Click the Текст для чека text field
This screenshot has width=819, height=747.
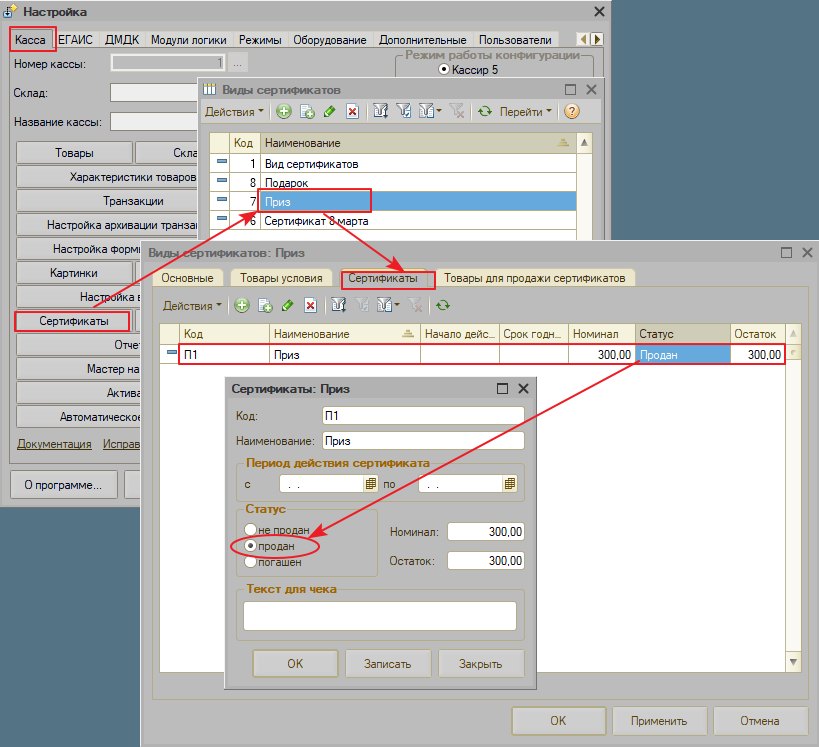point(380,616)
